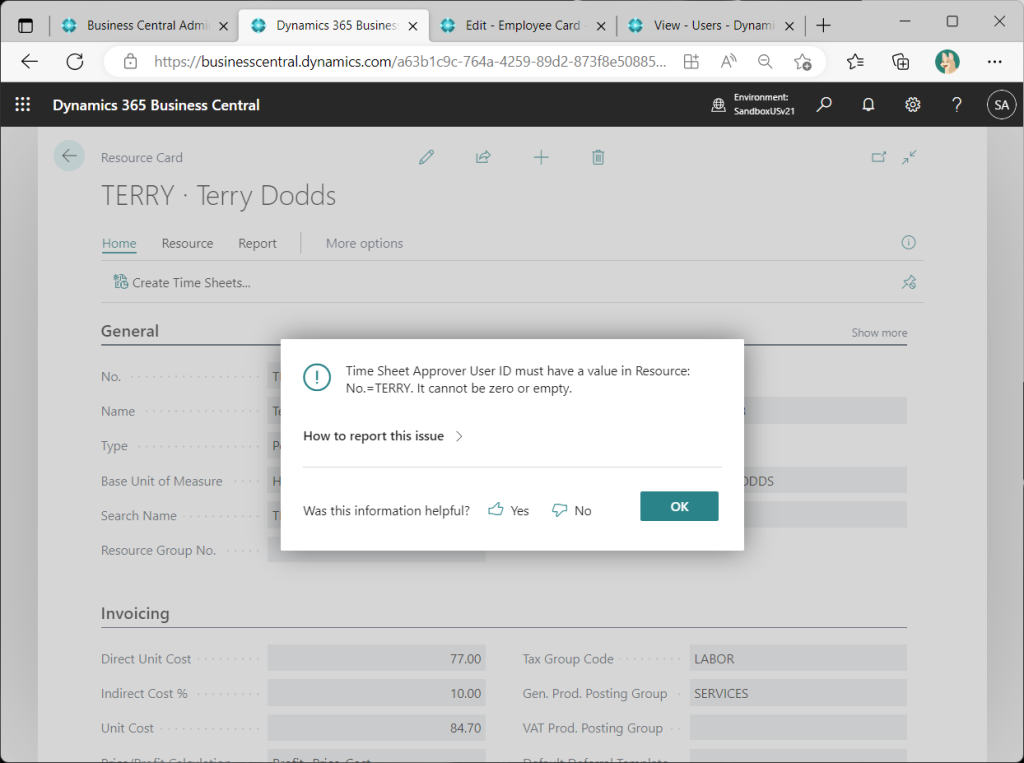
Task: Close the Edit - Employee Card browser tab
Action: click(x=601, y=26)
